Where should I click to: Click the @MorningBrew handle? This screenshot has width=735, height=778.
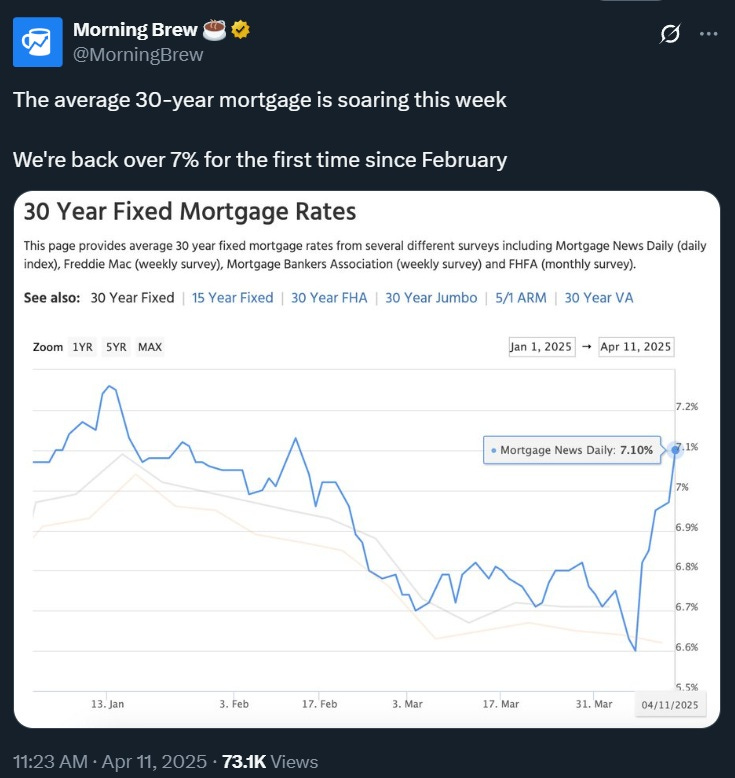click(x=138, y=55)
